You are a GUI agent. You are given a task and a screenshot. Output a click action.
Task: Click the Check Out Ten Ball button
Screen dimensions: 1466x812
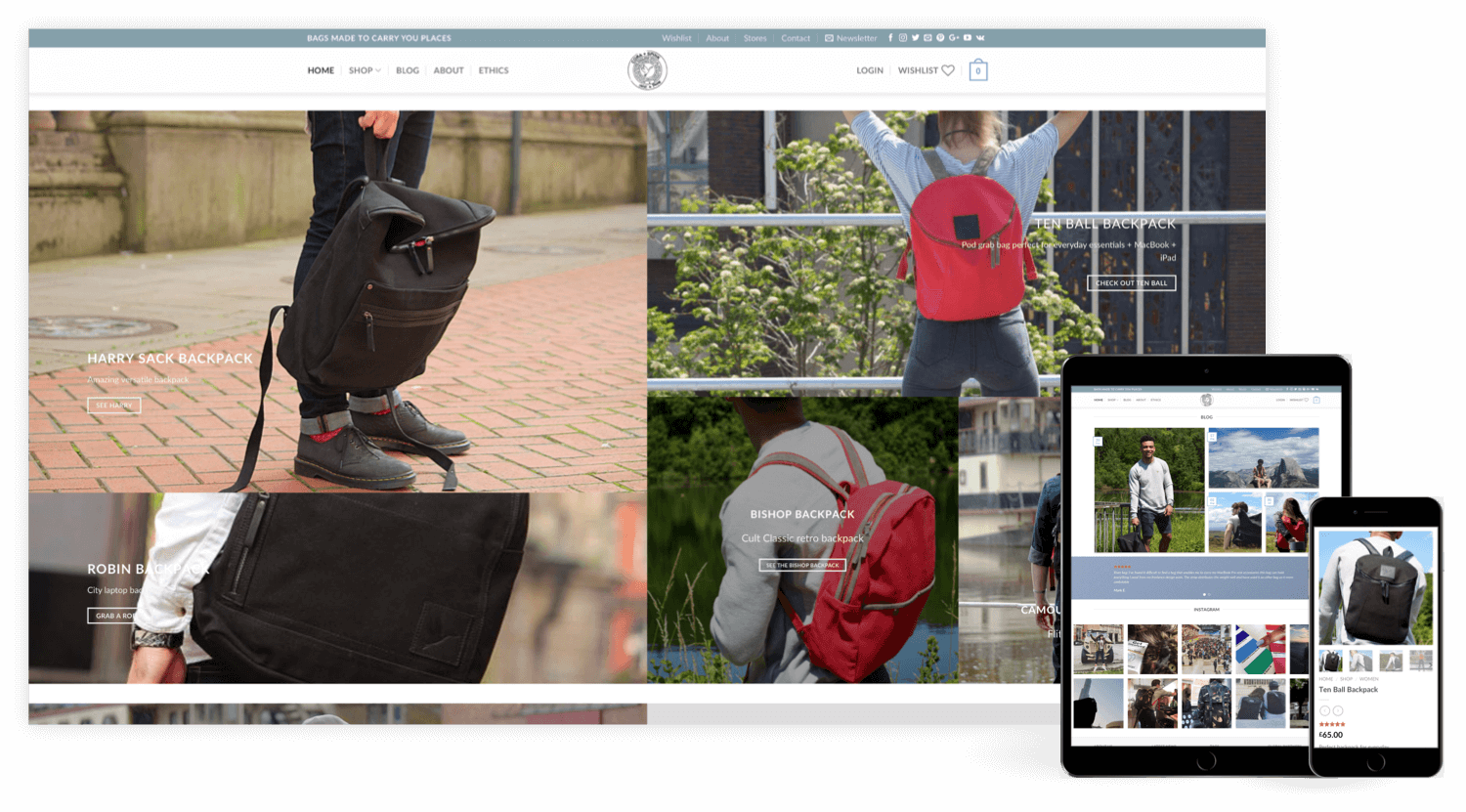pyautogui.click(x=1132, y=283)
